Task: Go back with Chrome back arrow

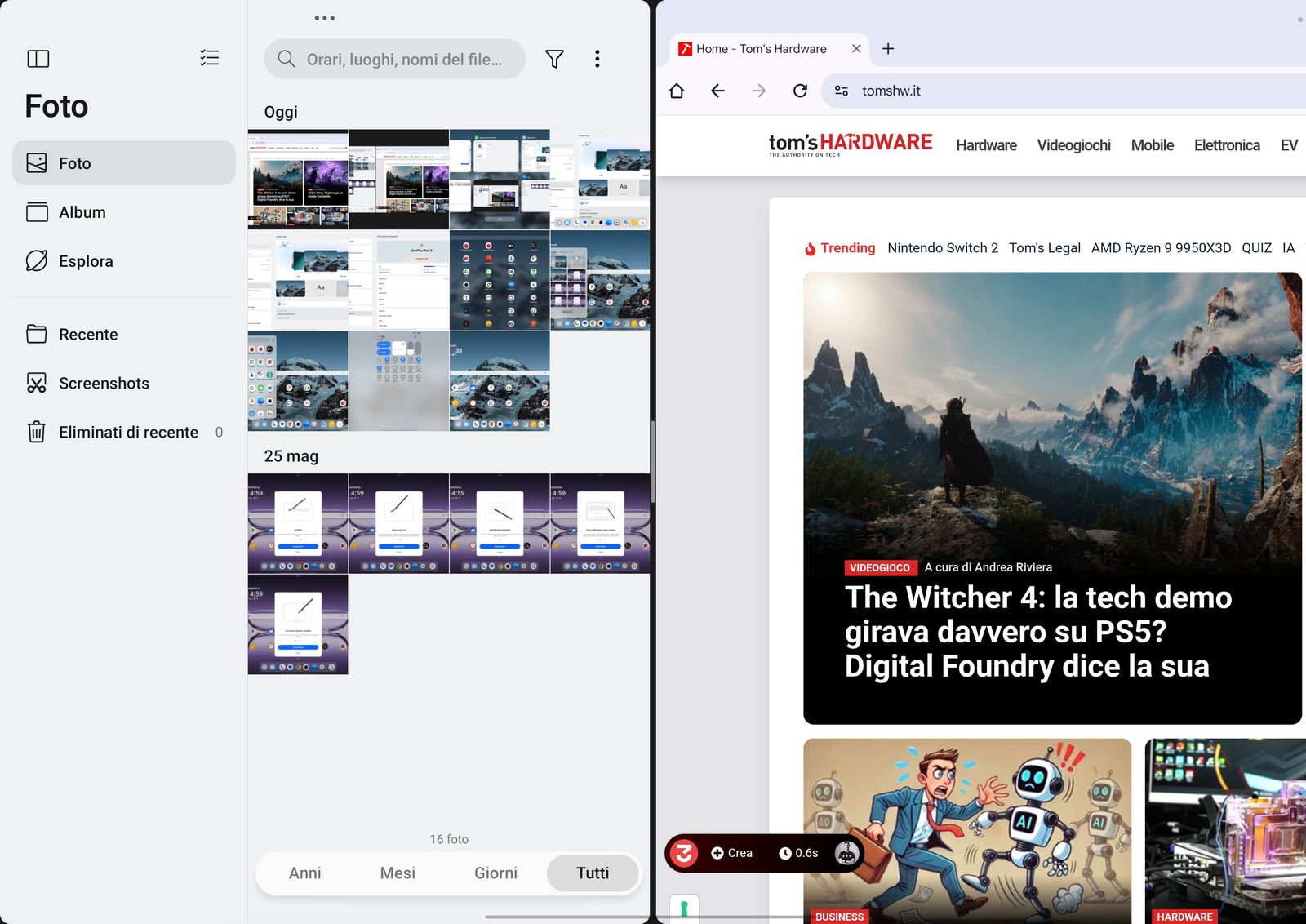Action: [x=717, y=91]
